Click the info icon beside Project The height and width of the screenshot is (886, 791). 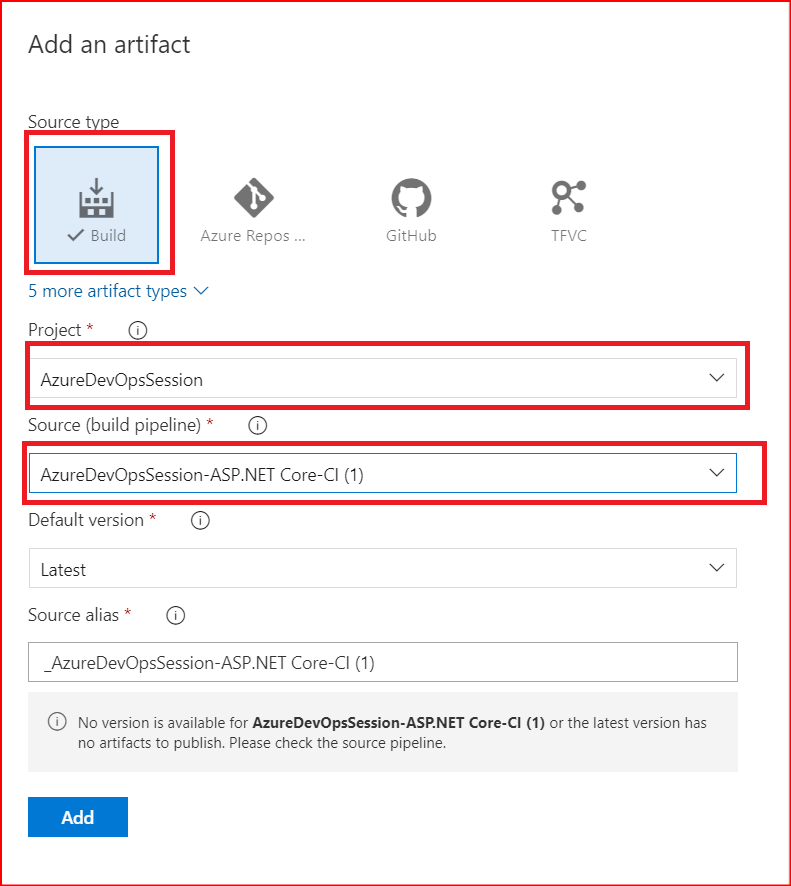click(x=138, y=330)
